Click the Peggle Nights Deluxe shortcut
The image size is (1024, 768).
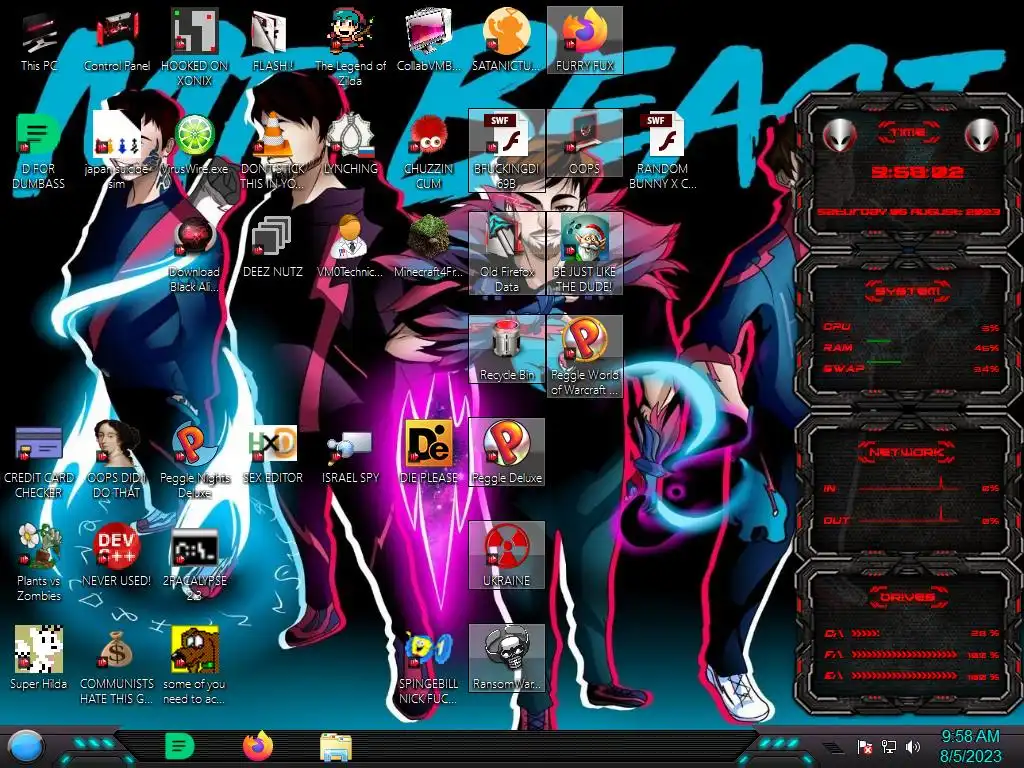(195, 460)
